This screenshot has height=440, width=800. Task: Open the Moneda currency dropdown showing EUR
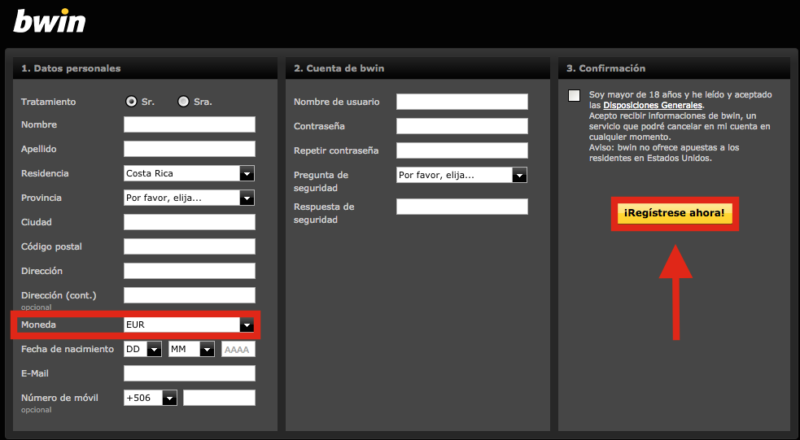click(189, 325)
